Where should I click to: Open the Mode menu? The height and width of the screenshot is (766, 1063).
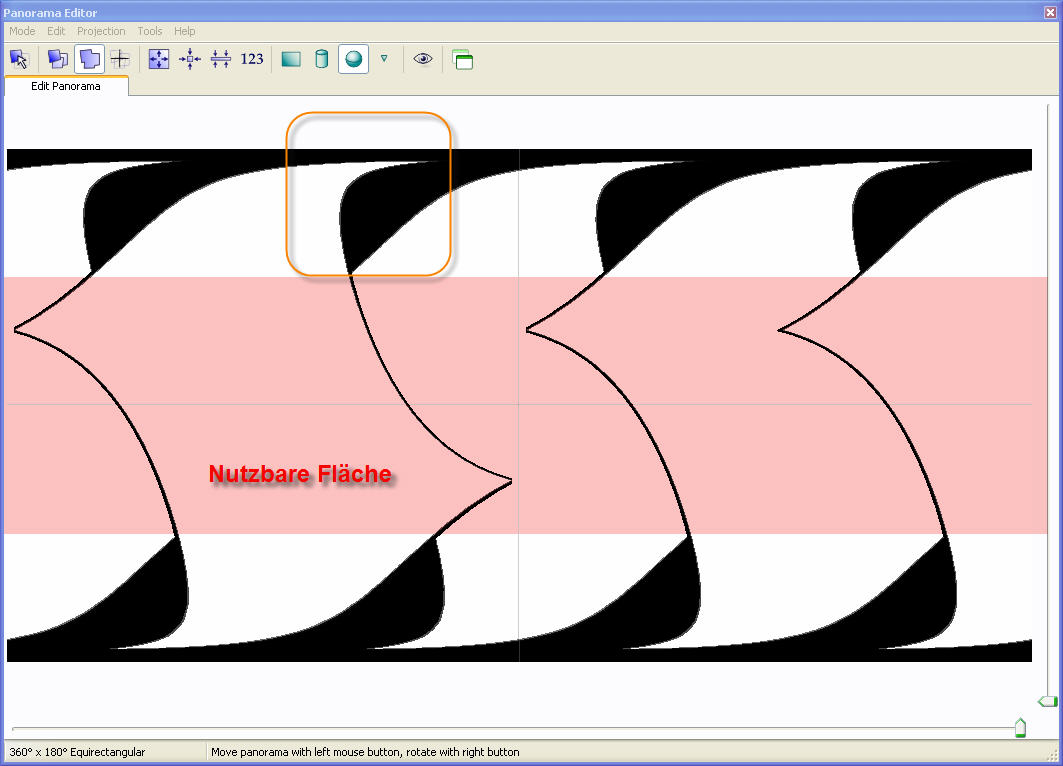[22, 31]
